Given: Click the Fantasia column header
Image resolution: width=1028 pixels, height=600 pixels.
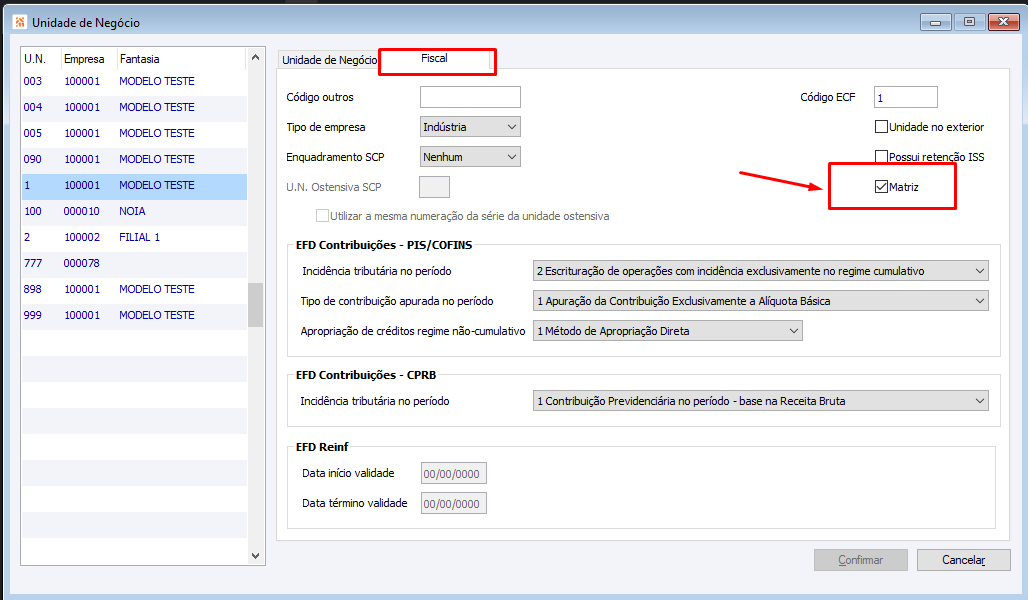Looking at the screenshot, I should tap(181, 59).
